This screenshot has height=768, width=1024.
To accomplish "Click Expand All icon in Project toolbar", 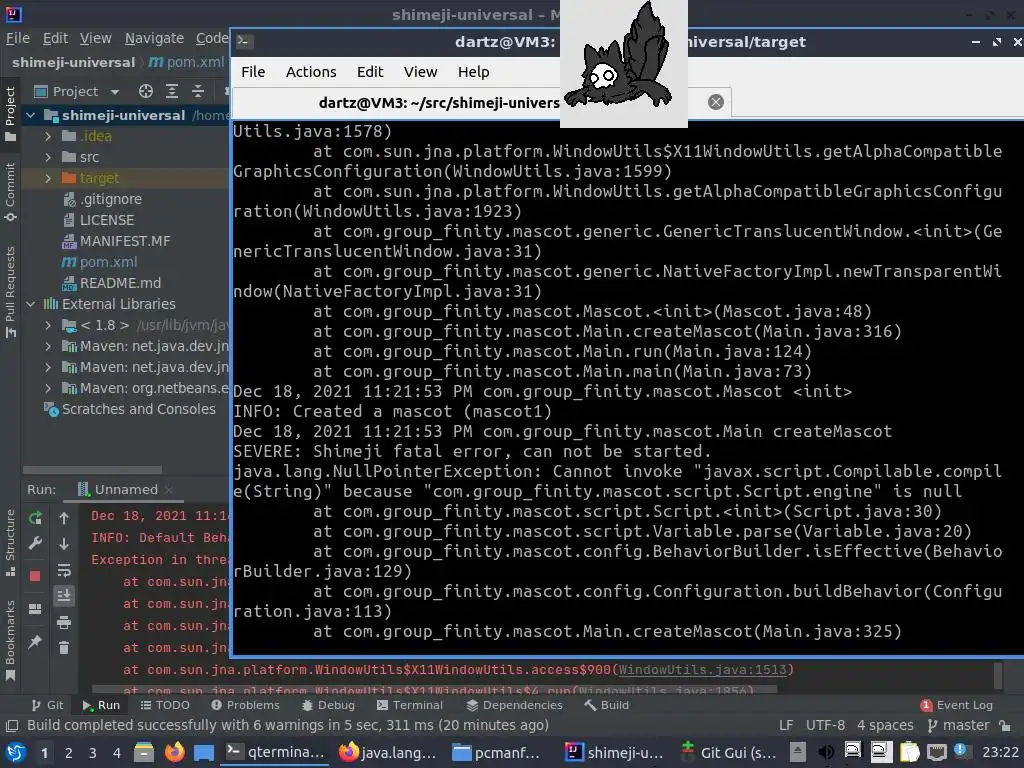I will (172, 91).
